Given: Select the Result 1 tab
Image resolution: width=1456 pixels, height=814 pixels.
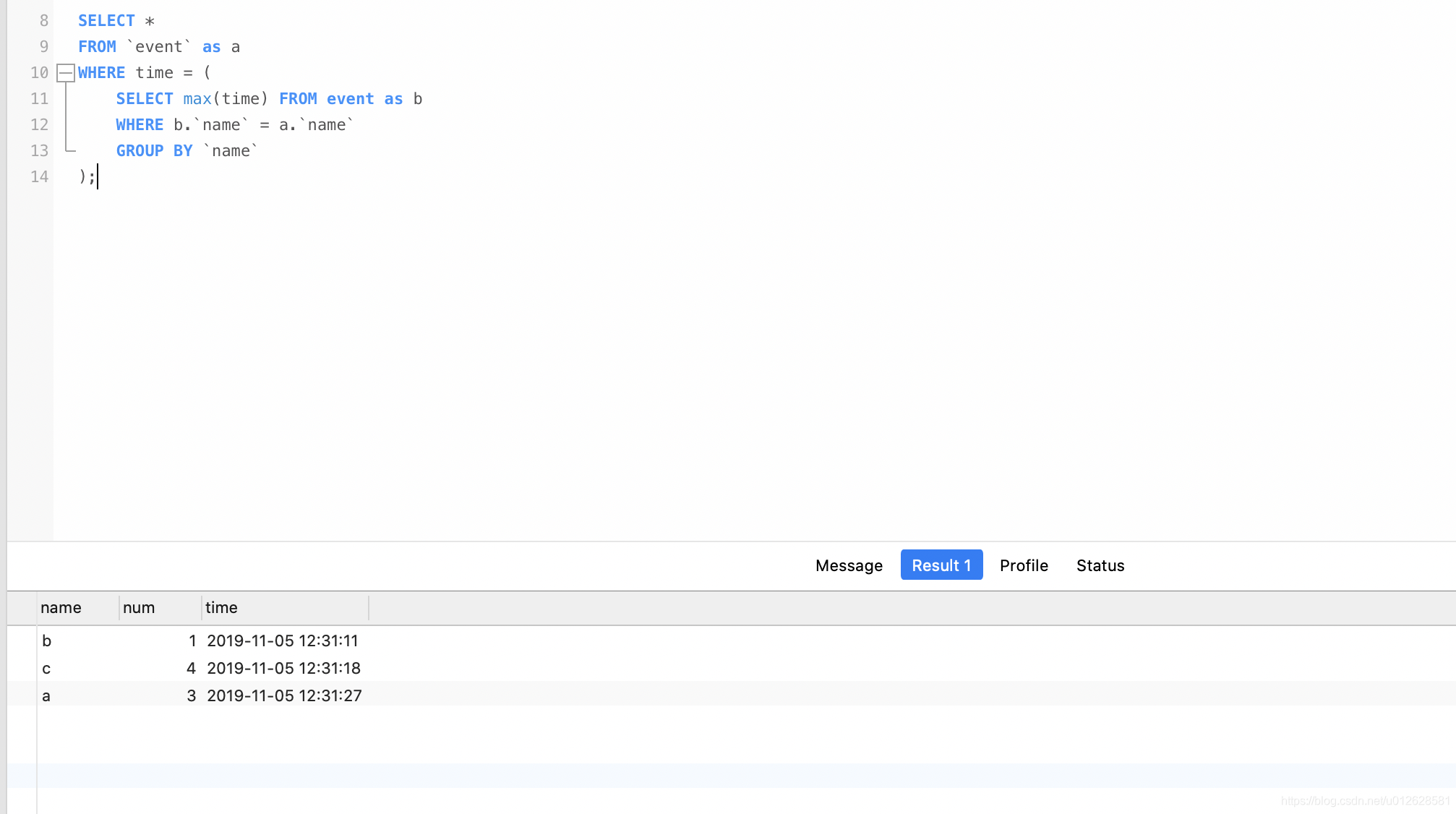Looking at the screenshot, I should pos(941,565).
